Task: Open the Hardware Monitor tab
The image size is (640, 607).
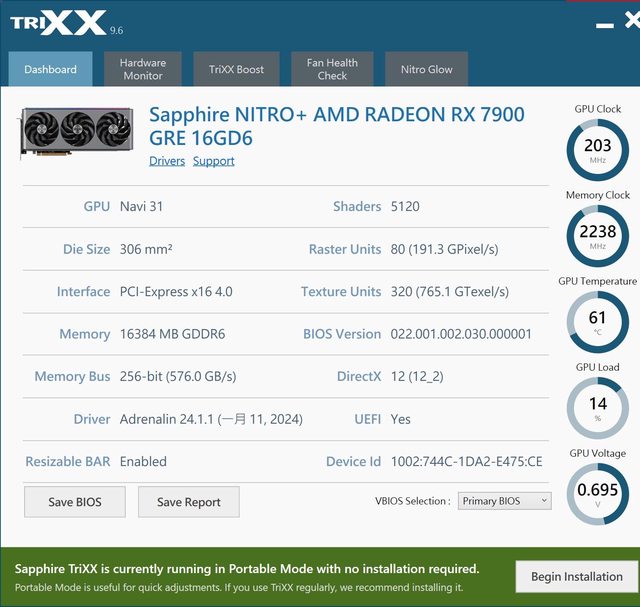Action: point(143,69)
